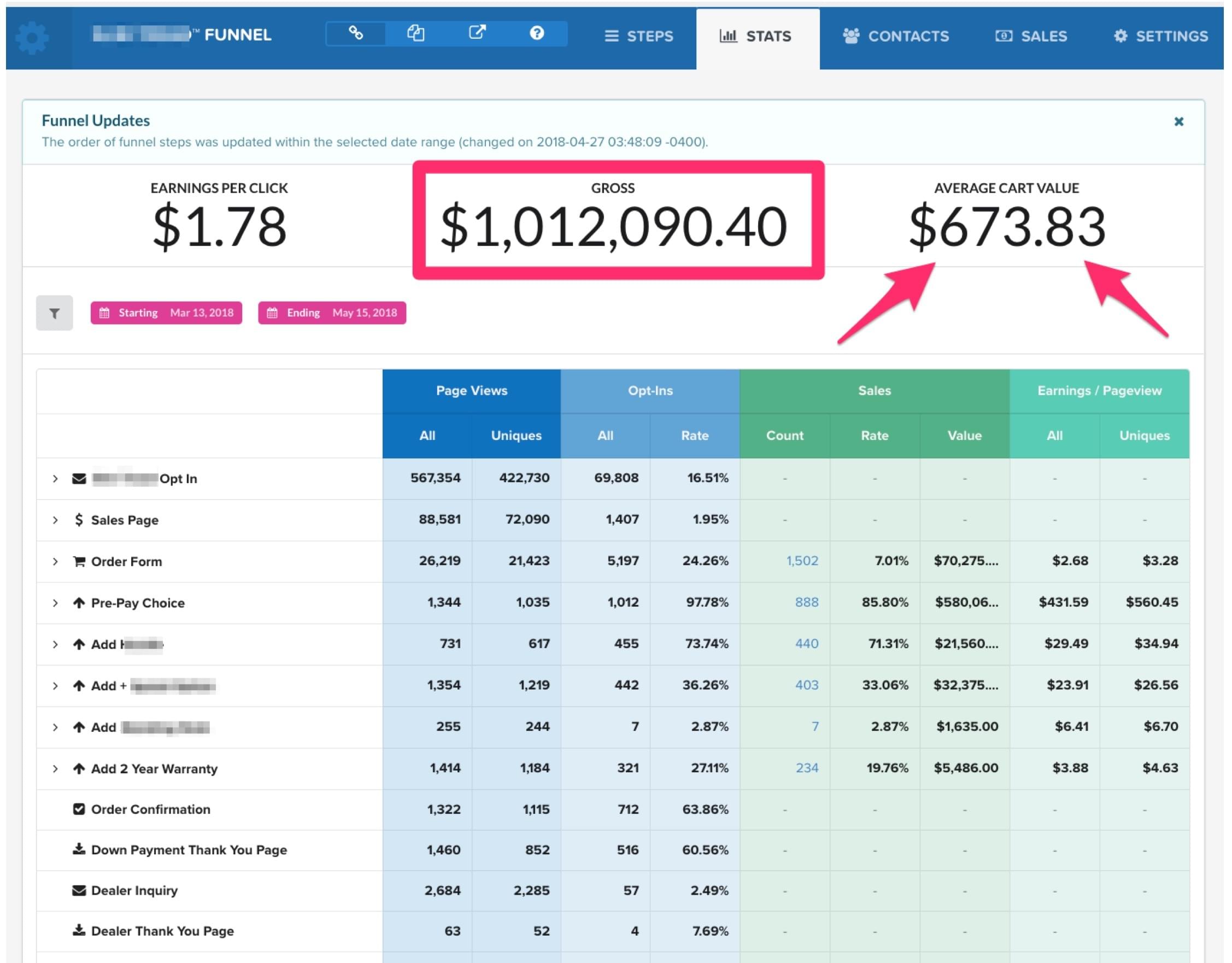Open the Settings tab
The height and width of the screenshot is (963, 1232).
click(x=1161, y=37)
